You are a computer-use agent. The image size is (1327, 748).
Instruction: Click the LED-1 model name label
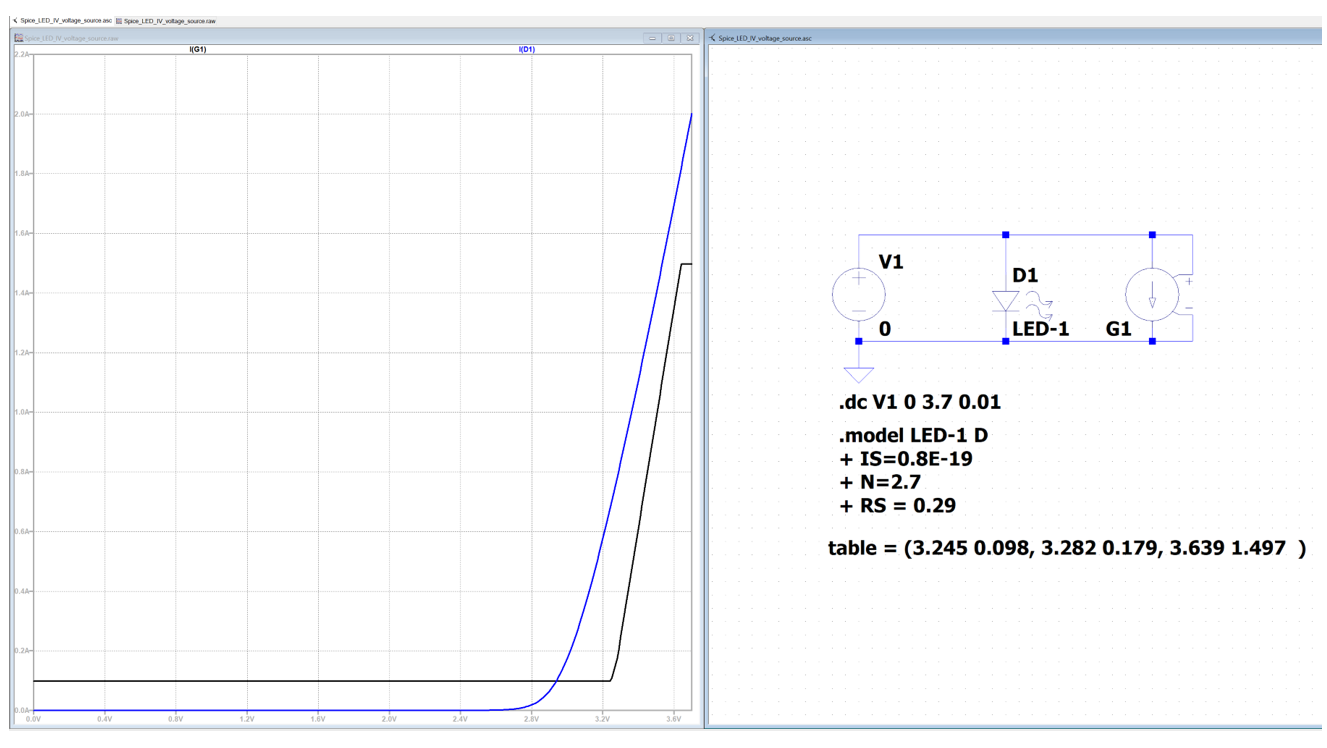pos(1040,328)
